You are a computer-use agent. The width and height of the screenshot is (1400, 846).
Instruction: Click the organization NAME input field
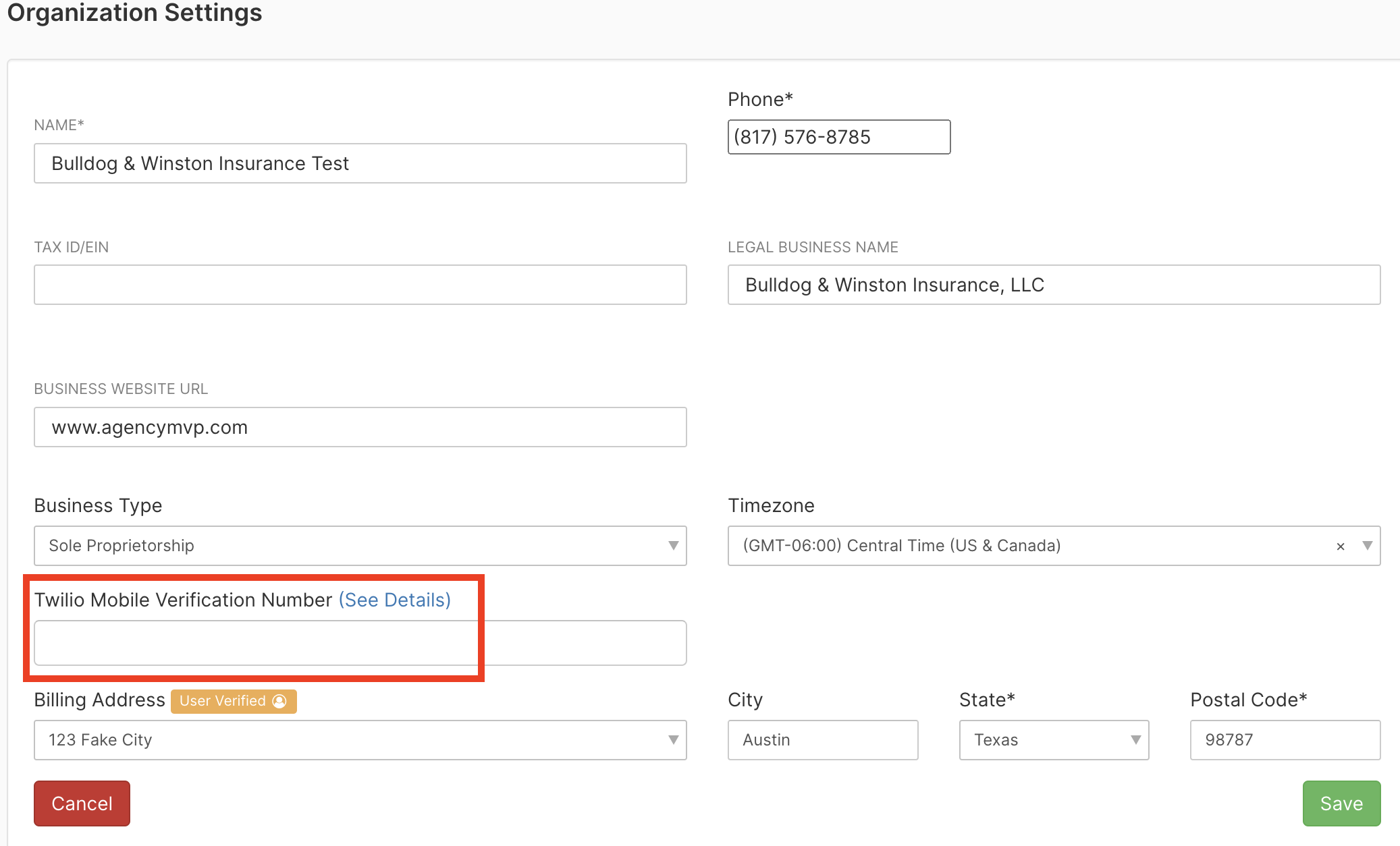point(360,163)
